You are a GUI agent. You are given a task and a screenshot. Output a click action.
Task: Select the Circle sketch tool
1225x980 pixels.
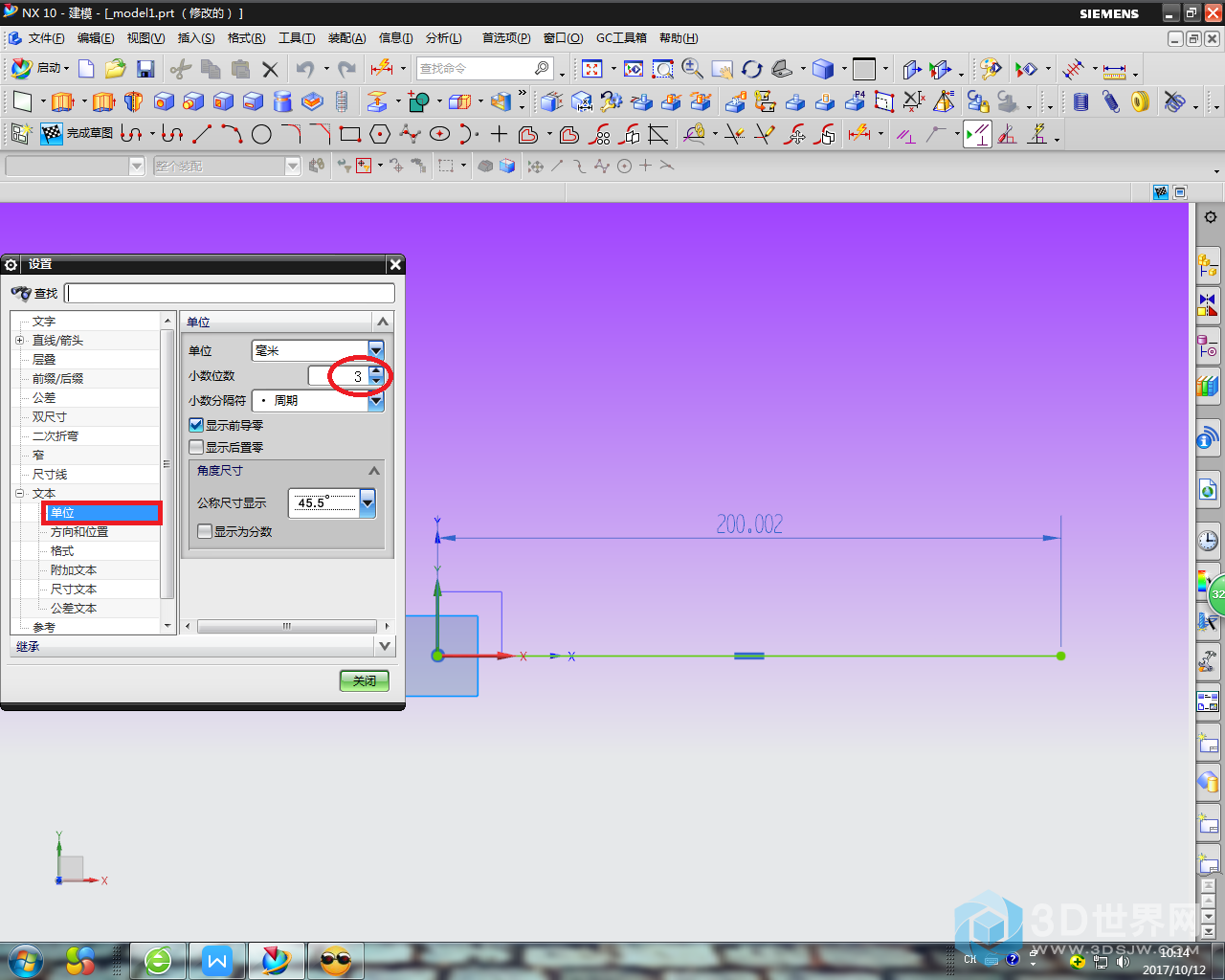pyautogui.click(x=261, y=134)
